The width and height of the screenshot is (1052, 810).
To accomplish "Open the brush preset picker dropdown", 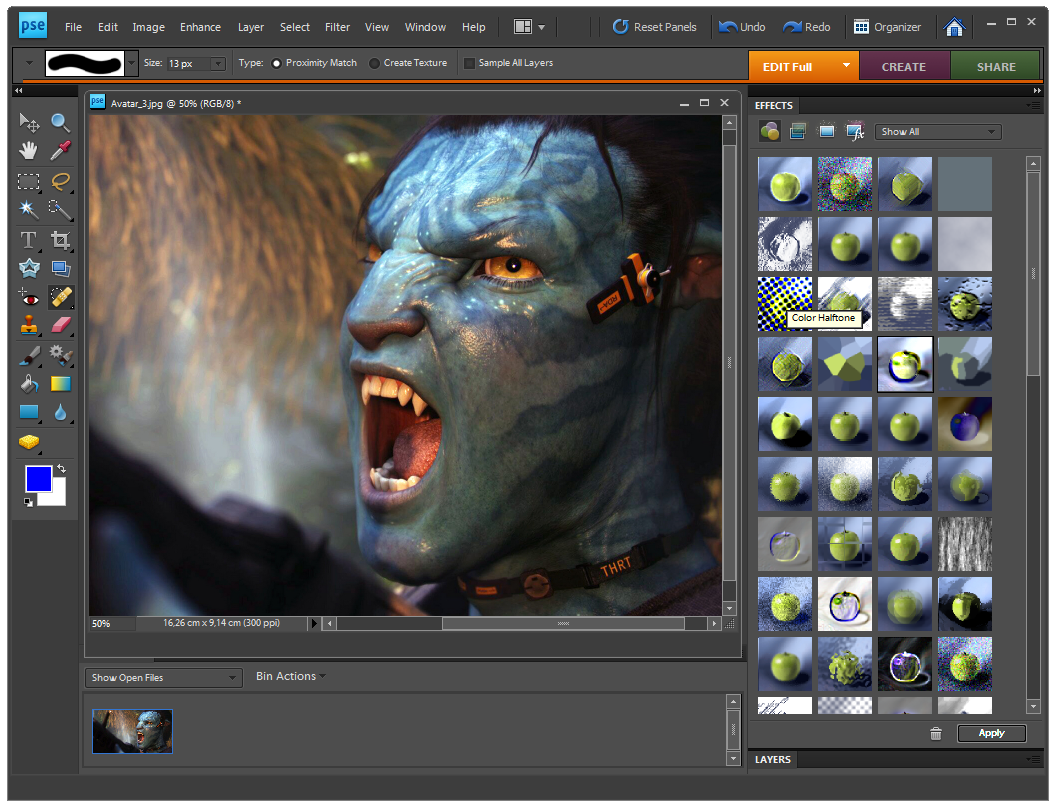I will (x=132, y=63).
